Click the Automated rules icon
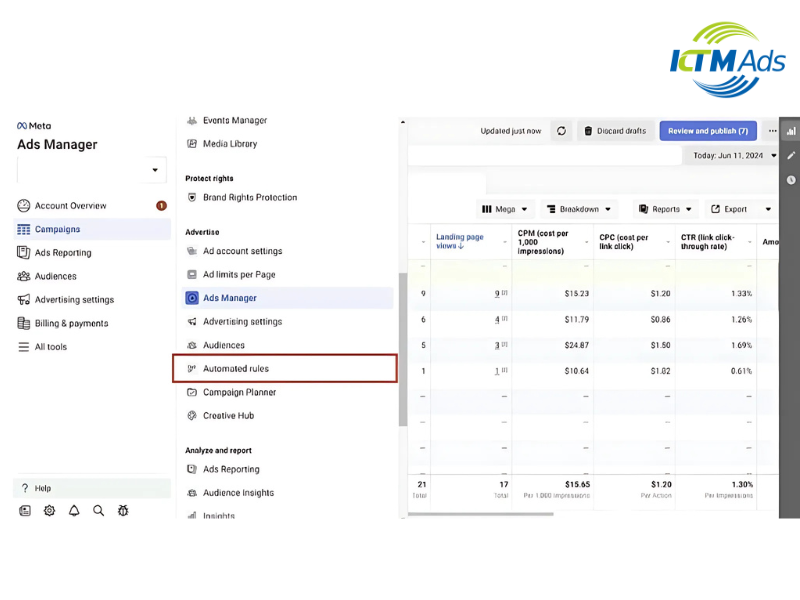800x600 pixels. click(192, 368)
